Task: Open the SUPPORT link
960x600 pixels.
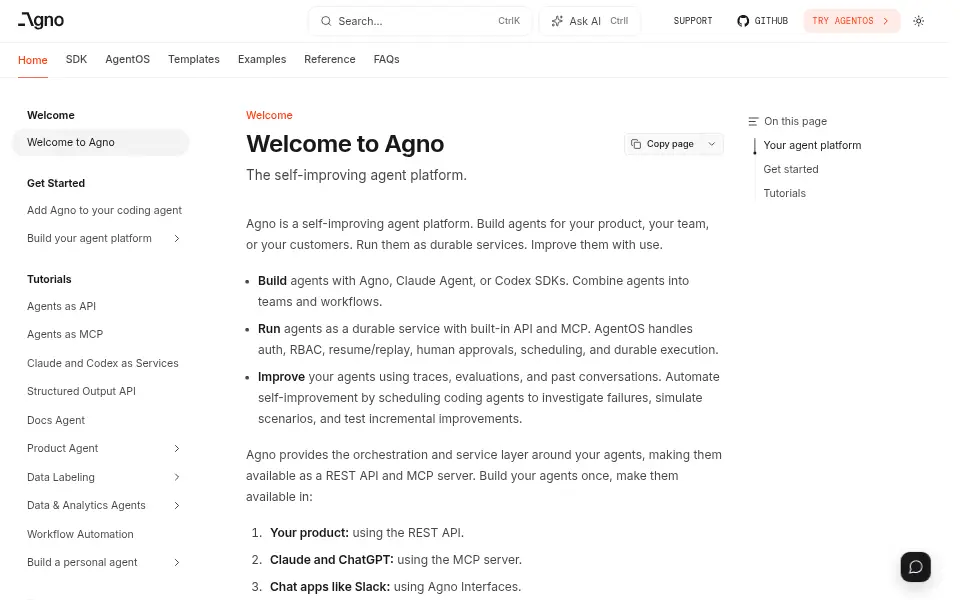Action: (692, 21)
